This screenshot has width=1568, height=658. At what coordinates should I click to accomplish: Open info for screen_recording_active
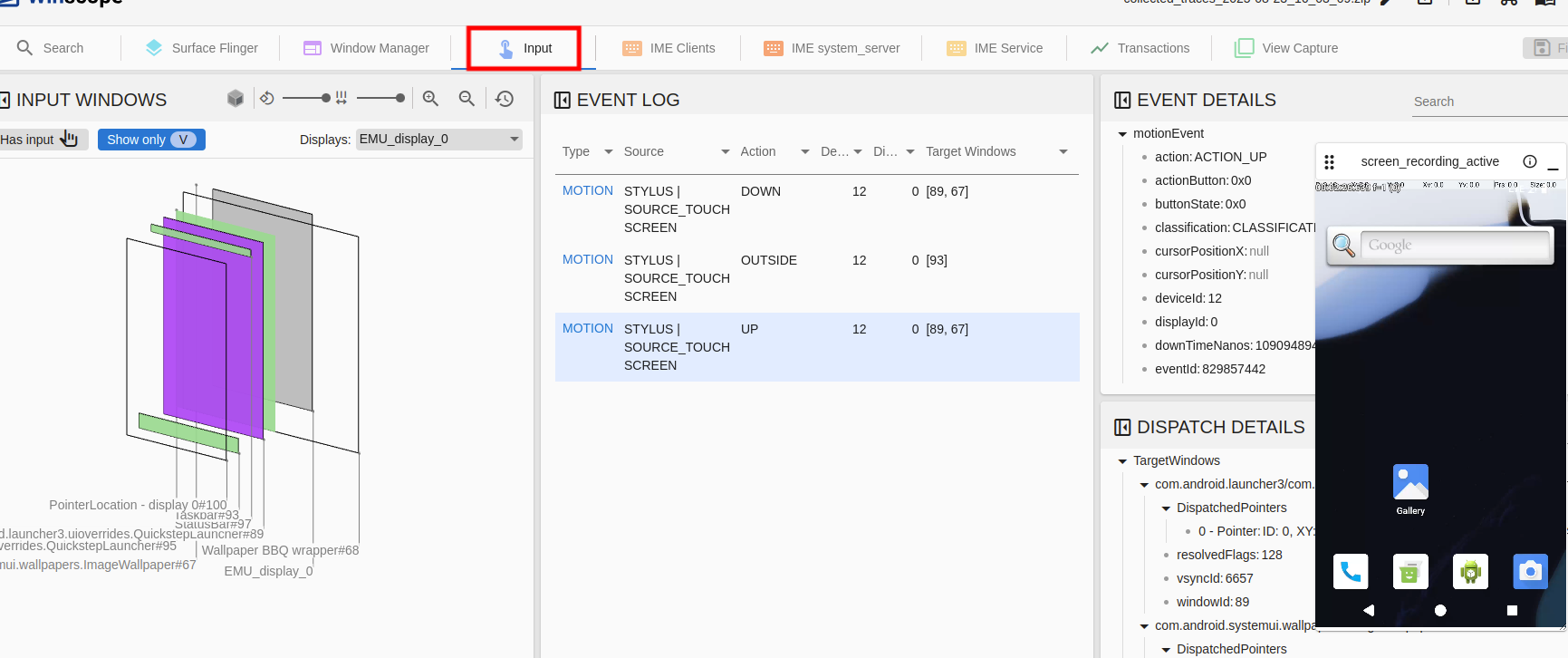click(1530, 161)
